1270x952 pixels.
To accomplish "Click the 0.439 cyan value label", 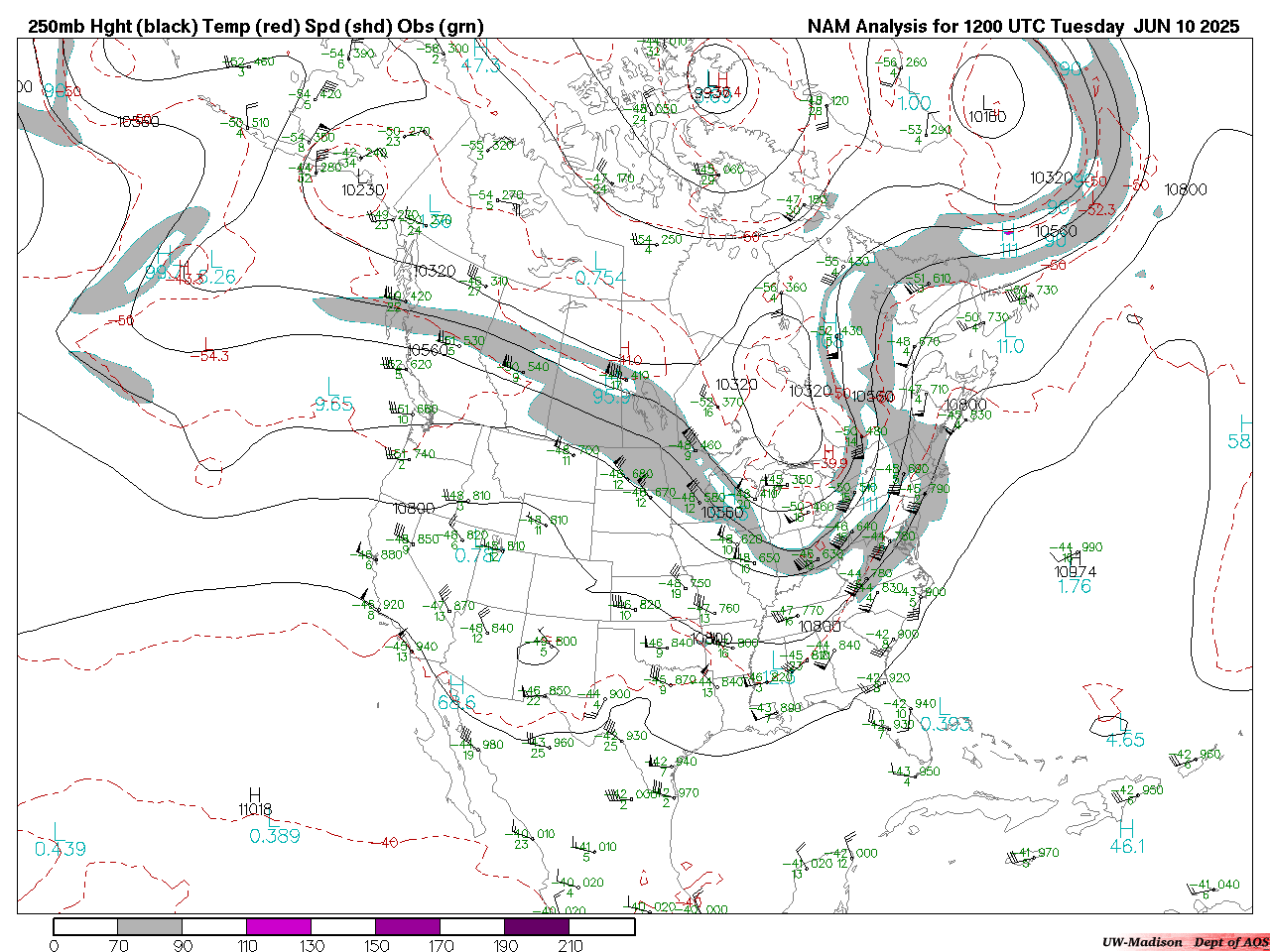I will pos(60,849).
